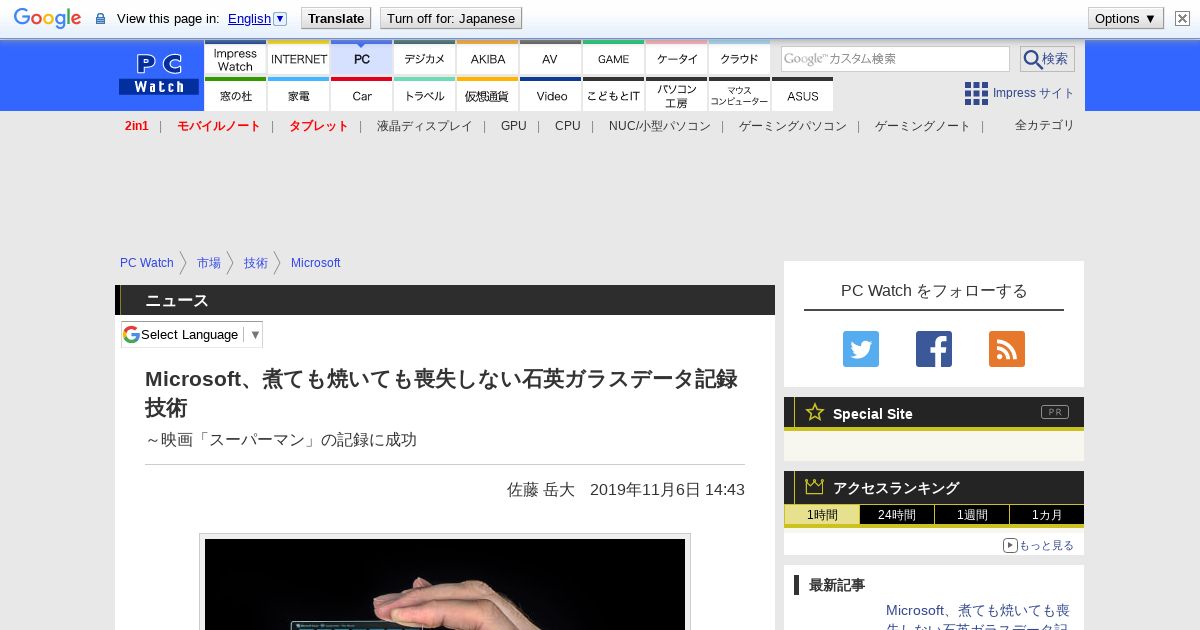Click the 検索 search button
Viewport: 1200px width, 630px height.
[1047, 59]
